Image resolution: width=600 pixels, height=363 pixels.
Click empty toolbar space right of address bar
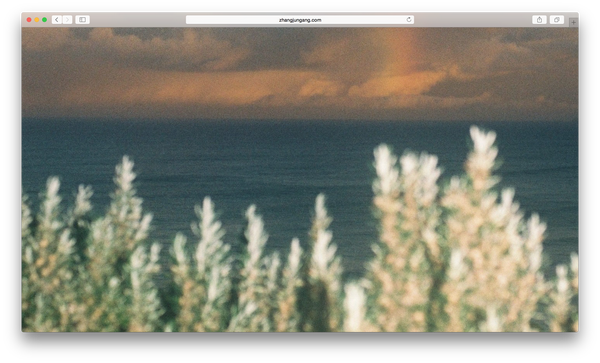click(473, 20)
